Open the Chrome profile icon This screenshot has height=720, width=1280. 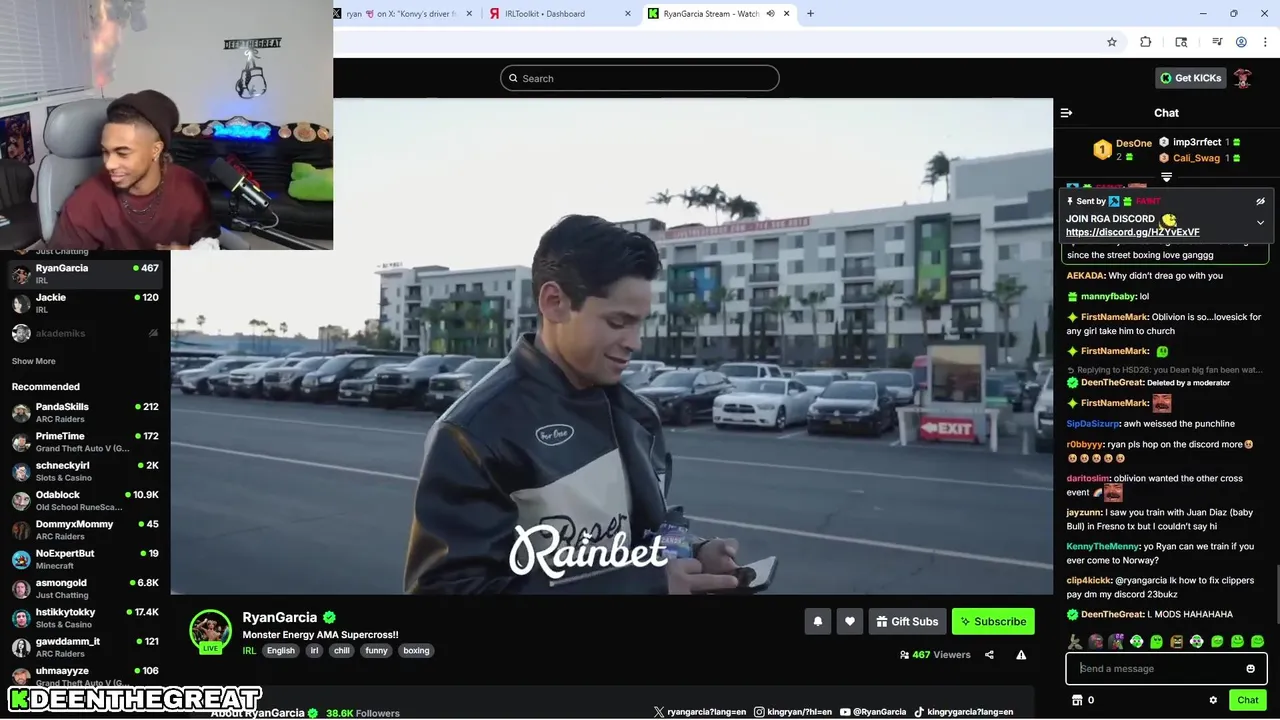click(1241, 42)
